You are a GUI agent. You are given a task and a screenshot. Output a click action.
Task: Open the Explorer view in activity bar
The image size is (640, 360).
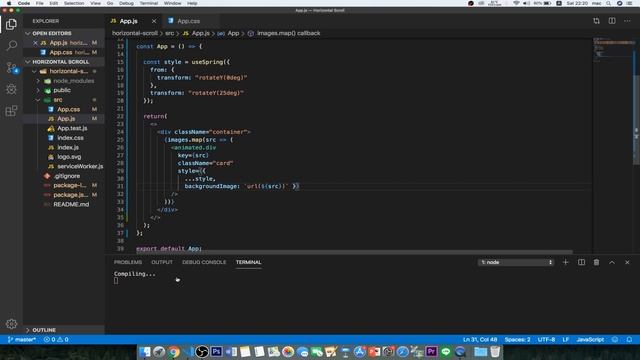11,24
